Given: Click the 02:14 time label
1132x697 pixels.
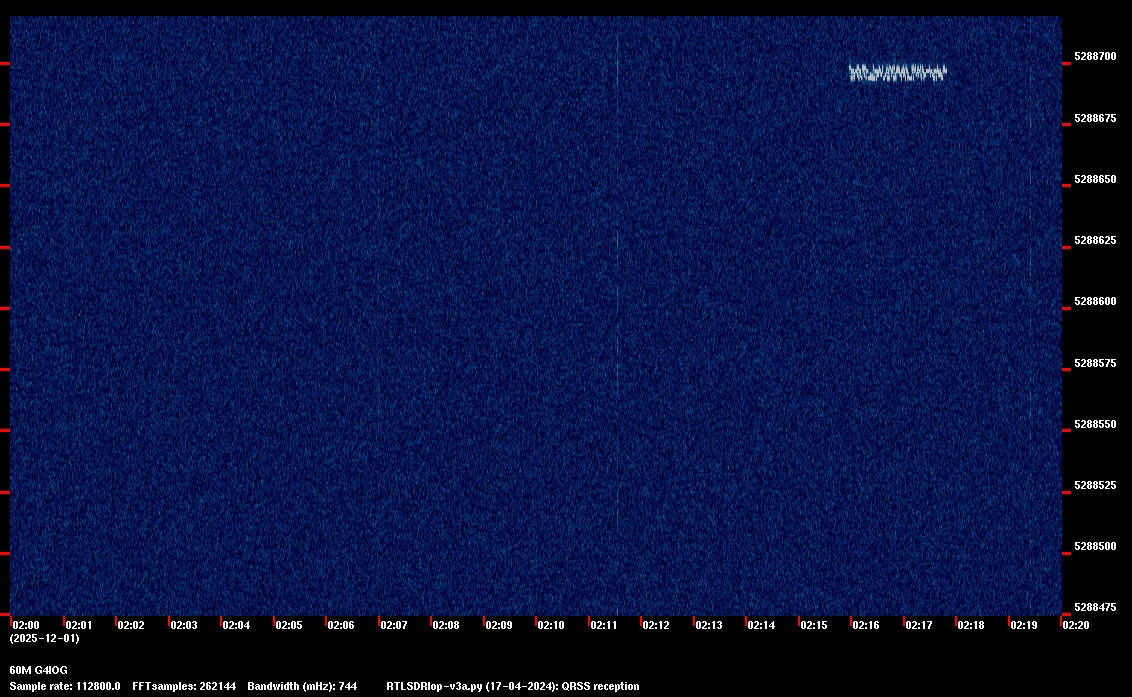Looking at the screenshot, I should tap(761, 625).
